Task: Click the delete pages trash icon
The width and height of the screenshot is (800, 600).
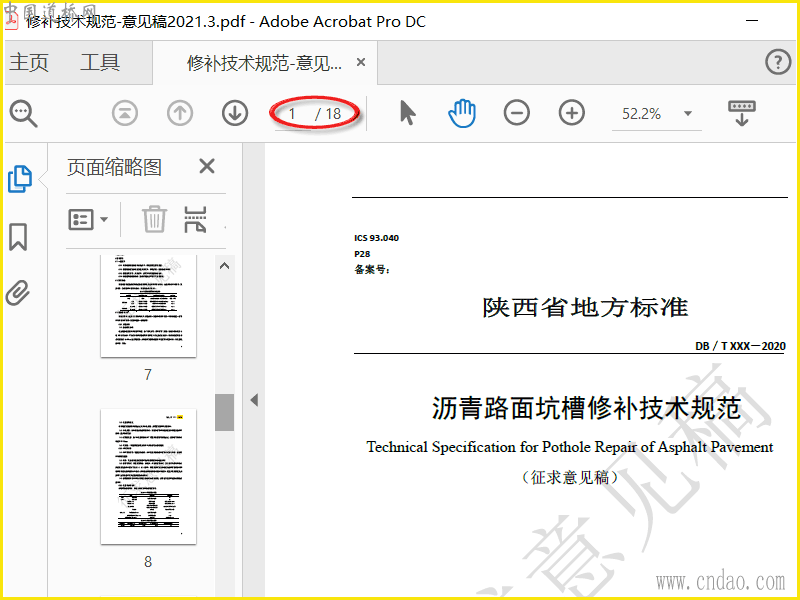Action: coord(154,219)
